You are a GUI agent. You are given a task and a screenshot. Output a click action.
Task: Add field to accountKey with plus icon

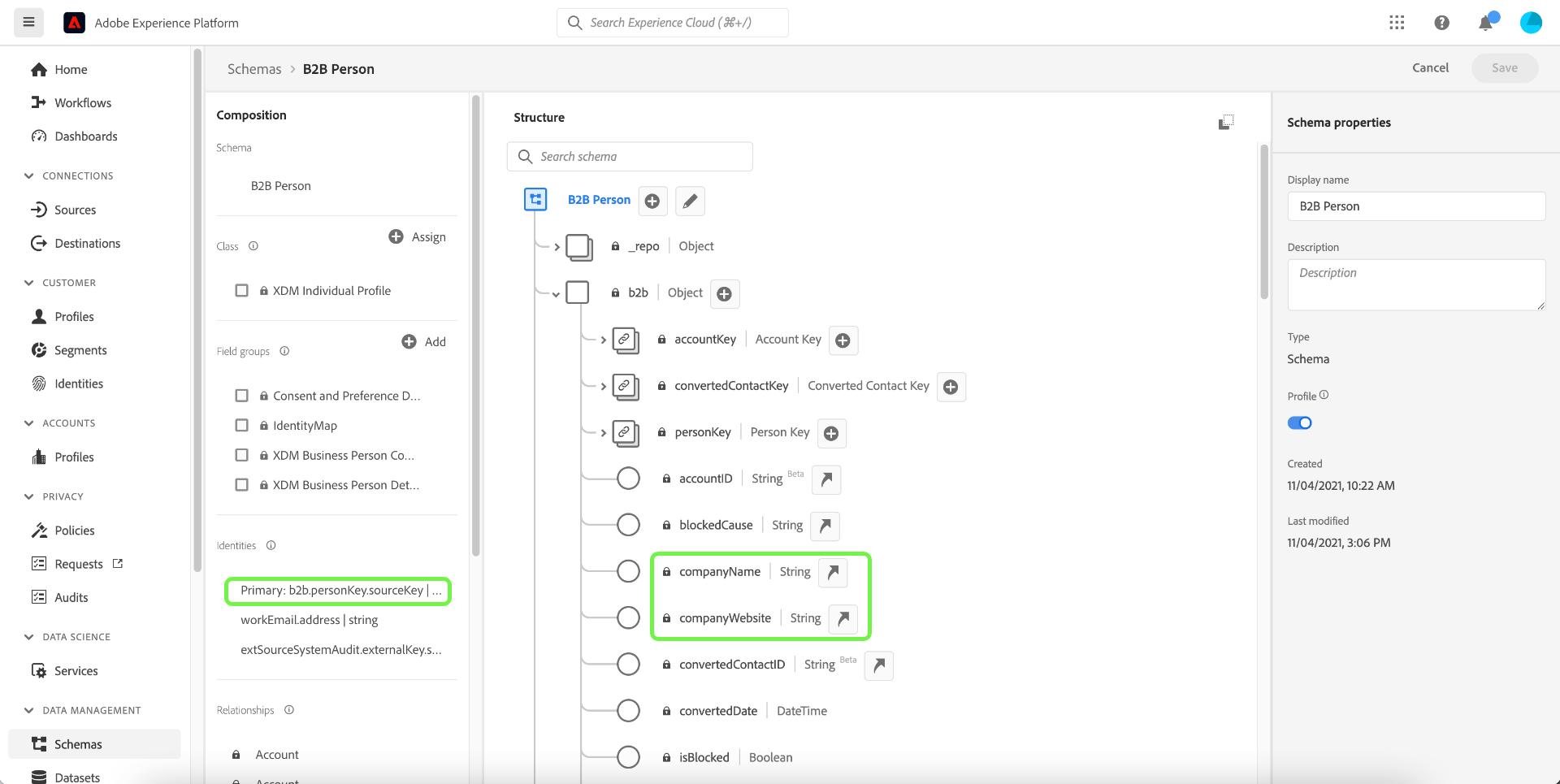843,340
